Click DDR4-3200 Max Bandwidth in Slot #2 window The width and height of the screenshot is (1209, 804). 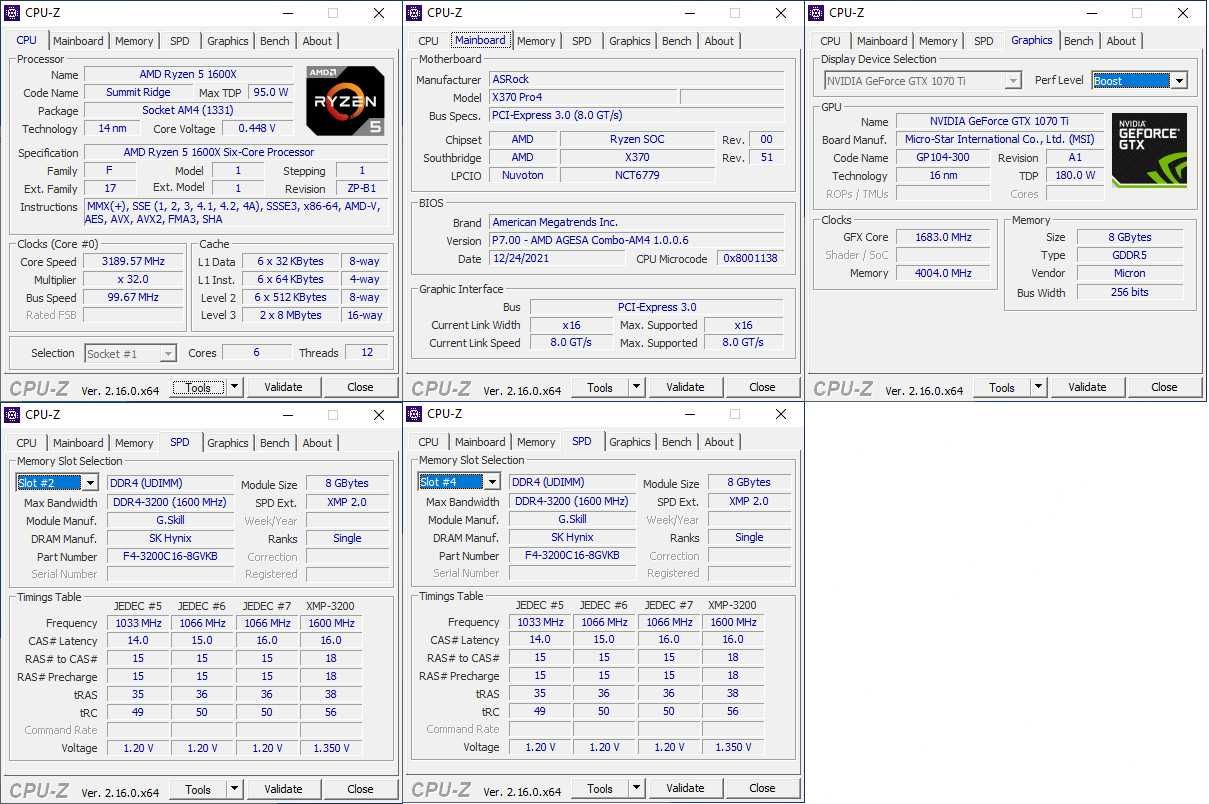pos(169,503)
